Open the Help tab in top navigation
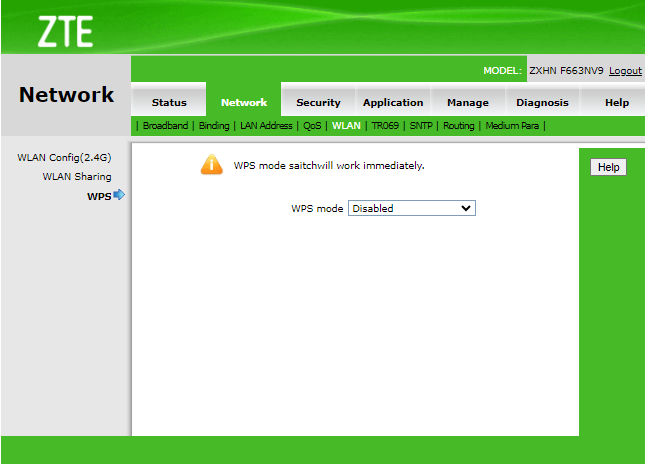This screenshot has height=464, width=645. (x=617, y=102)
